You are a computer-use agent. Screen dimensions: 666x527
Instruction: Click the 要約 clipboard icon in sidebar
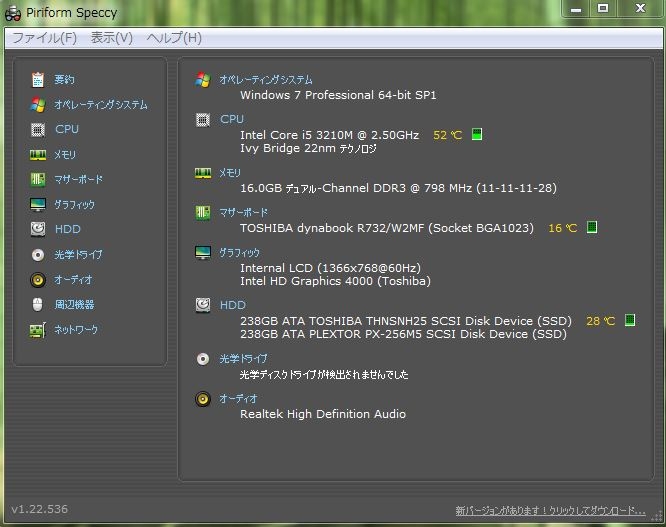[x=38, y=79]
